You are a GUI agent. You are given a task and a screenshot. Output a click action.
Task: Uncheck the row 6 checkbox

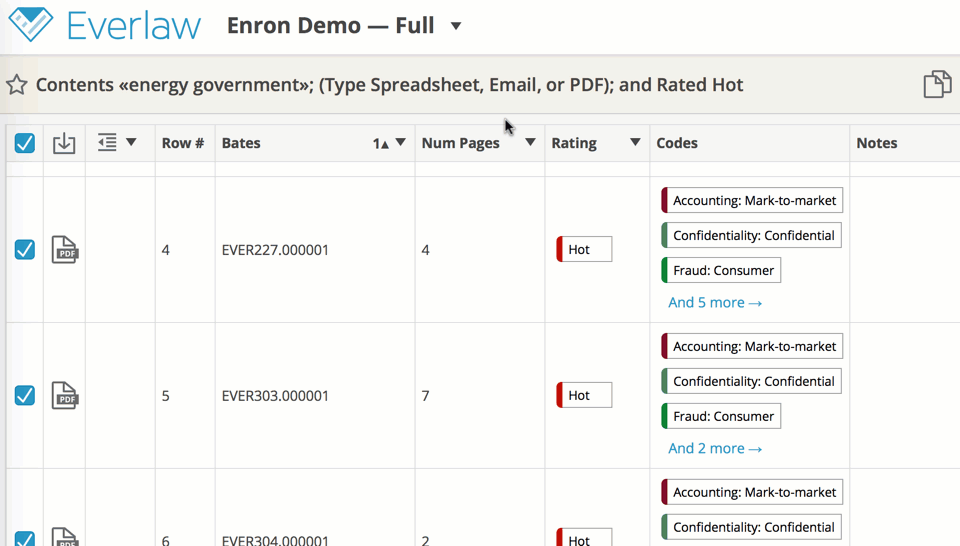(x=24, y=538)
